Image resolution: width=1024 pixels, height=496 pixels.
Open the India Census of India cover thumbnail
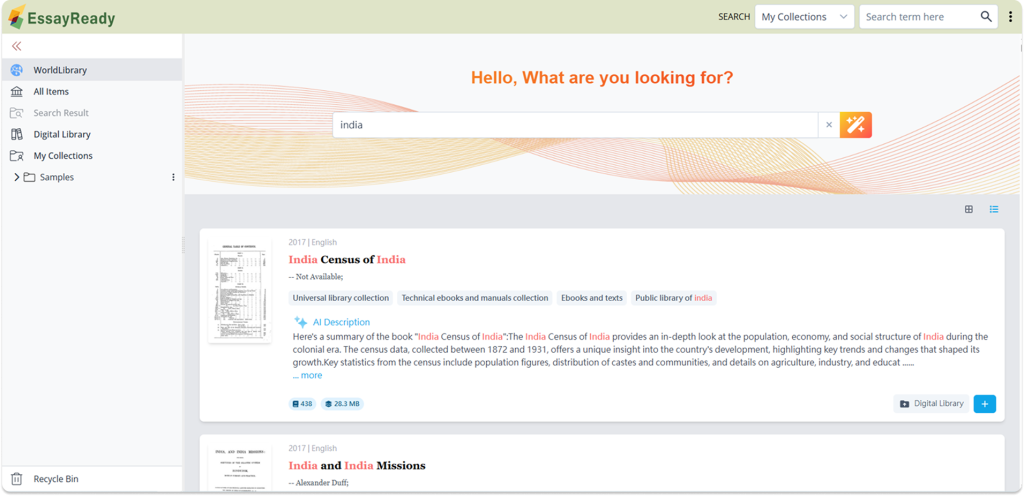(240, 290)
